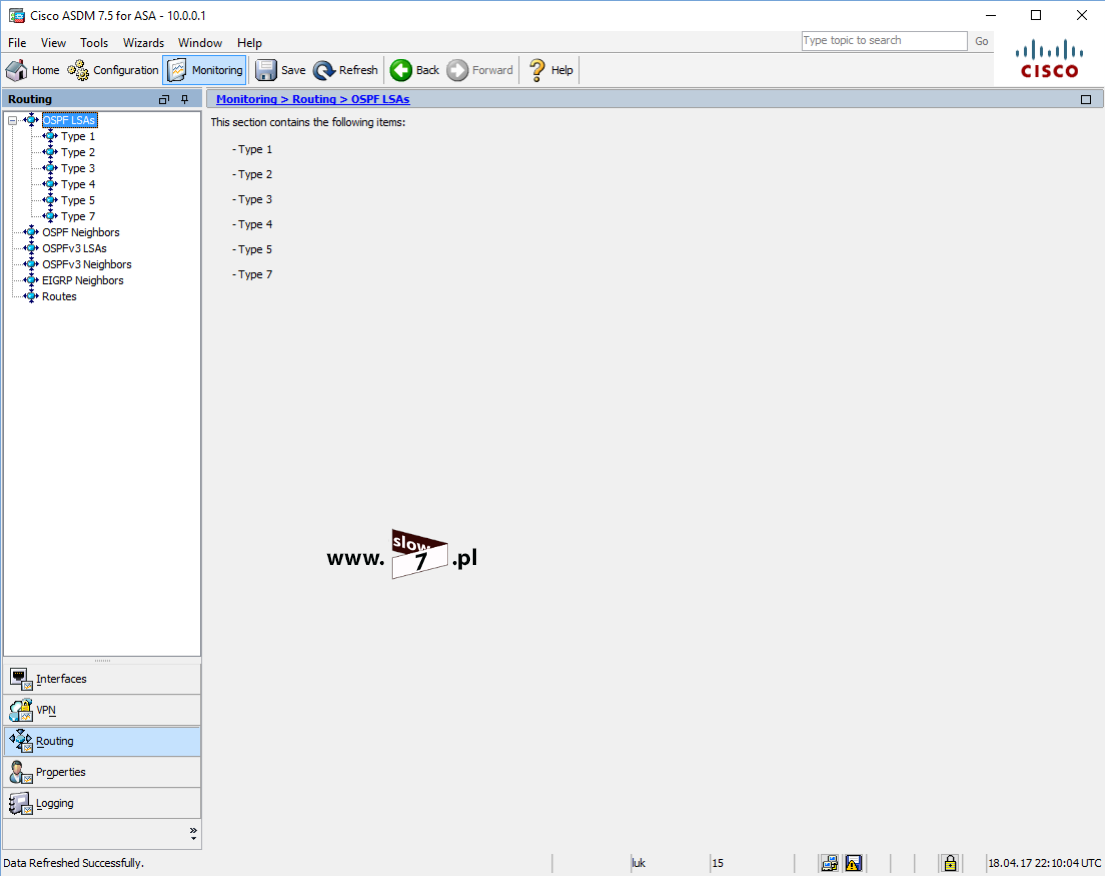Click the Interfaces section icon
This screenshot has height=876, width=1105.
21,679
